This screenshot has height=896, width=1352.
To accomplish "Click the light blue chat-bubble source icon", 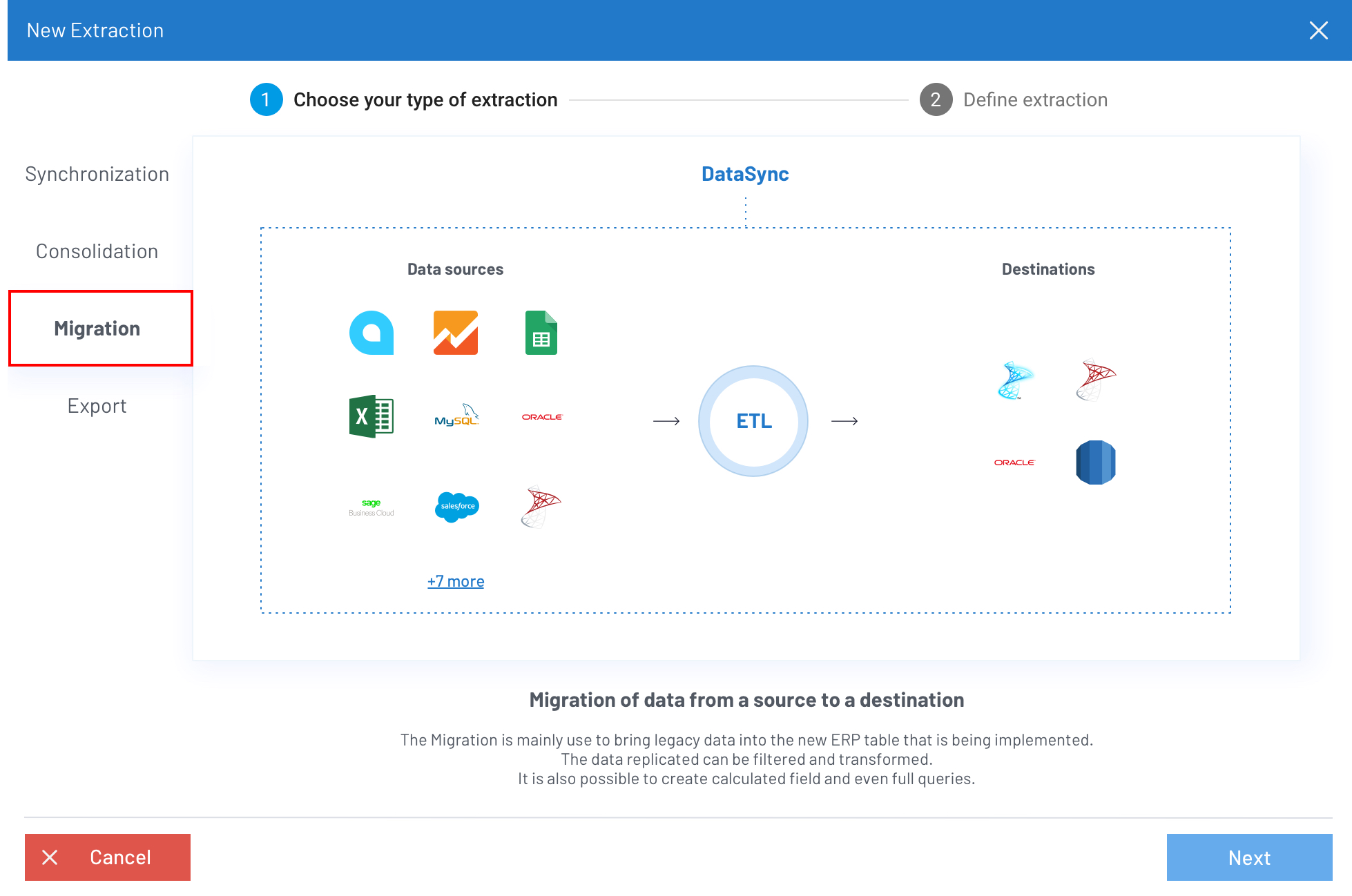I will [x=371, y=333].
